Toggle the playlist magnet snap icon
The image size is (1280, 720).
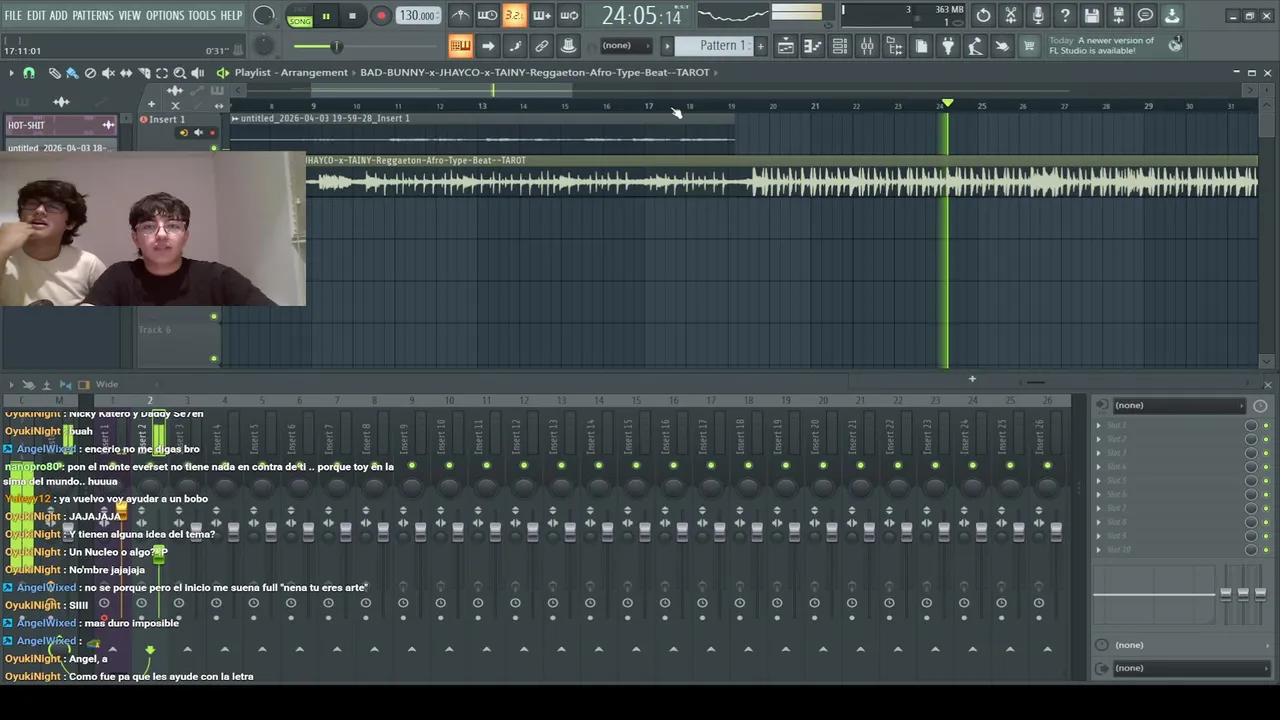28,73
